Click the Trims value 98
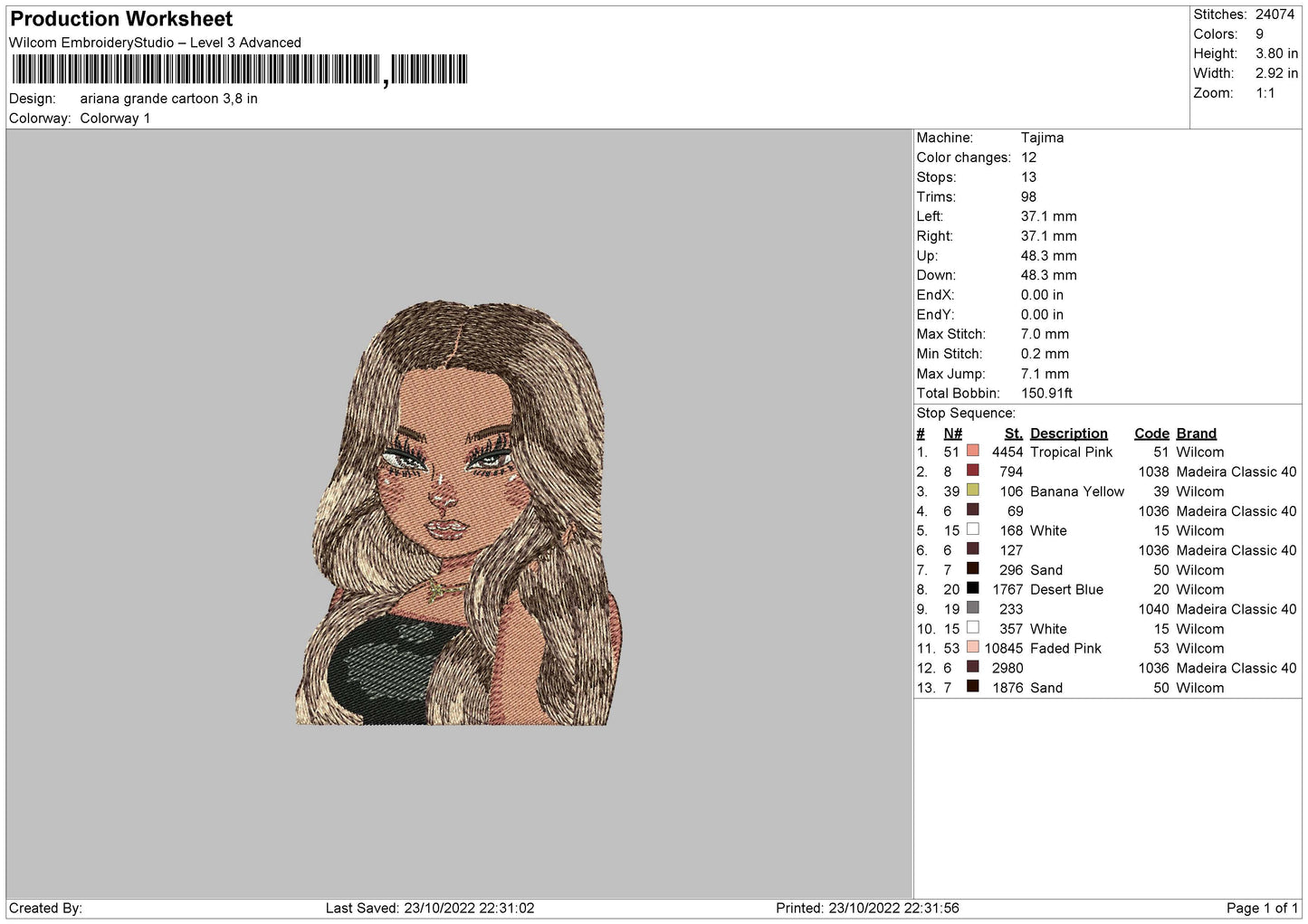 [x=1028, y=197]
